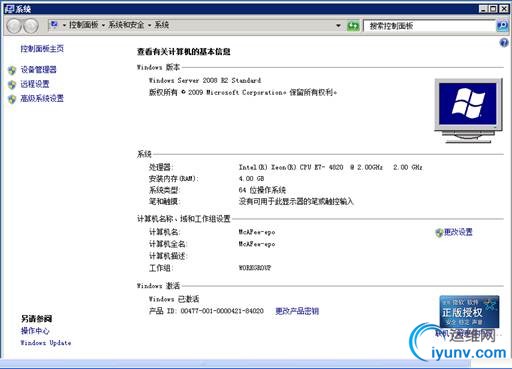Click the 另请参阅 heading in left pane

pos(36,319)
